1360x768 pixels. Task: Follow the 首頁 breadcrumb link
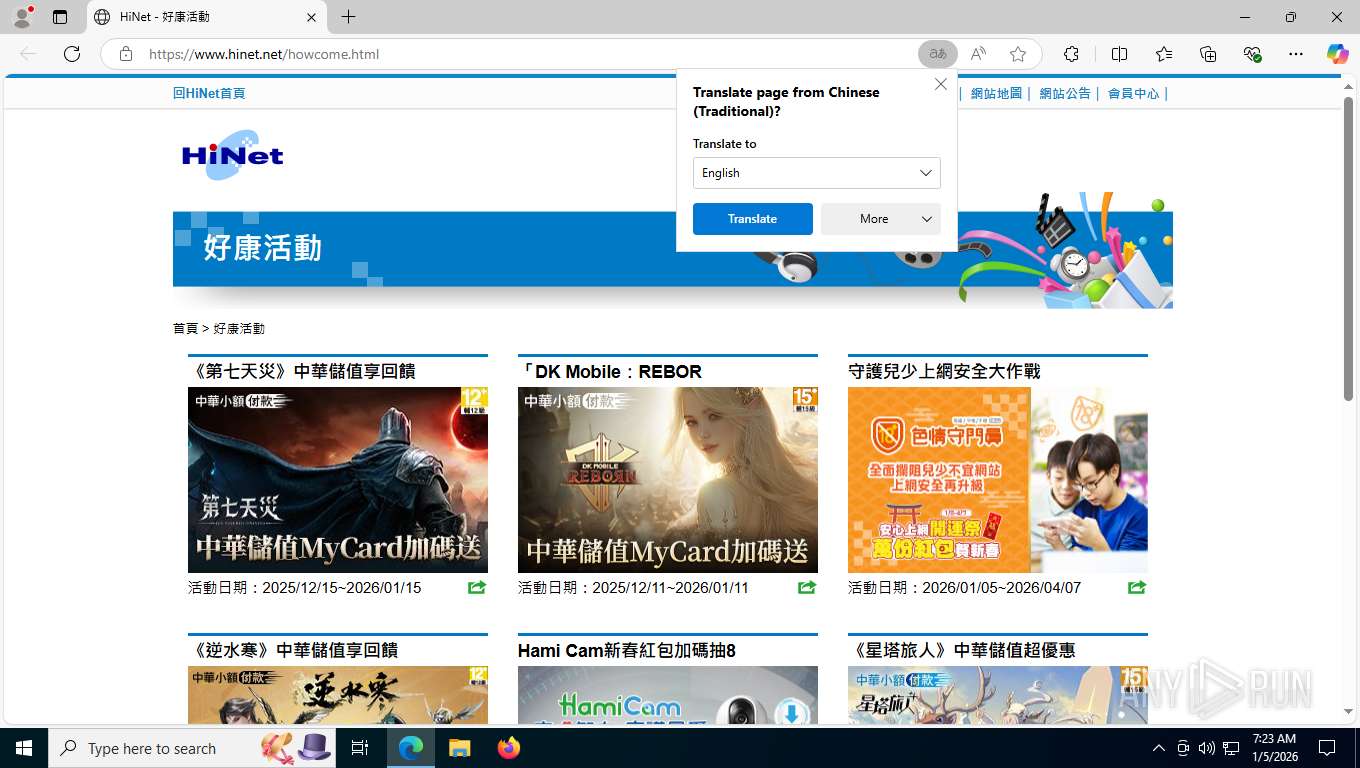click(185, 328)
